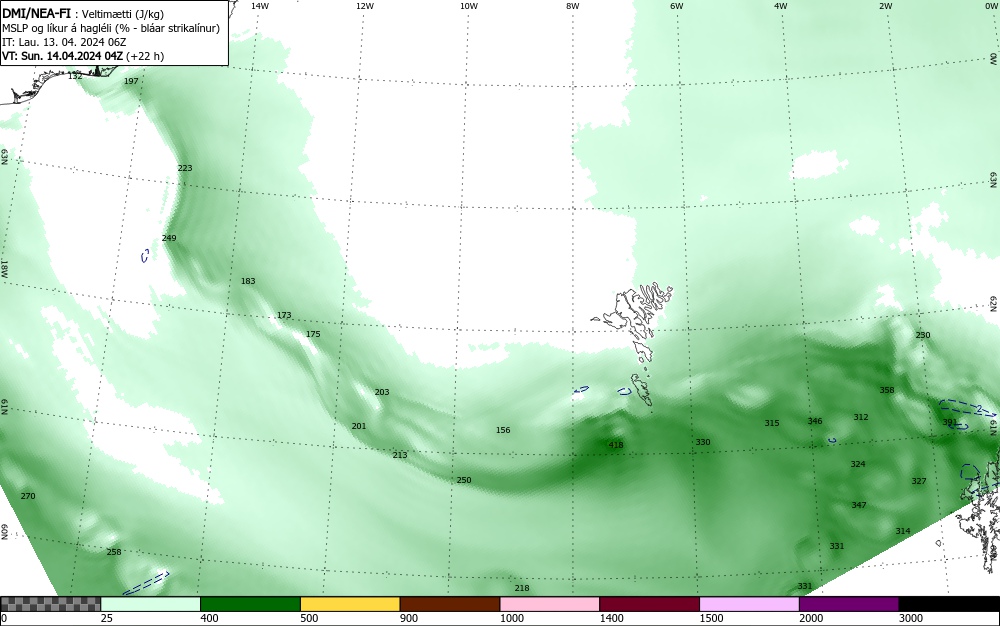Click the purple 2000 legend swatch
Viewport: 1000px width, 626px height.
[849, 604]
